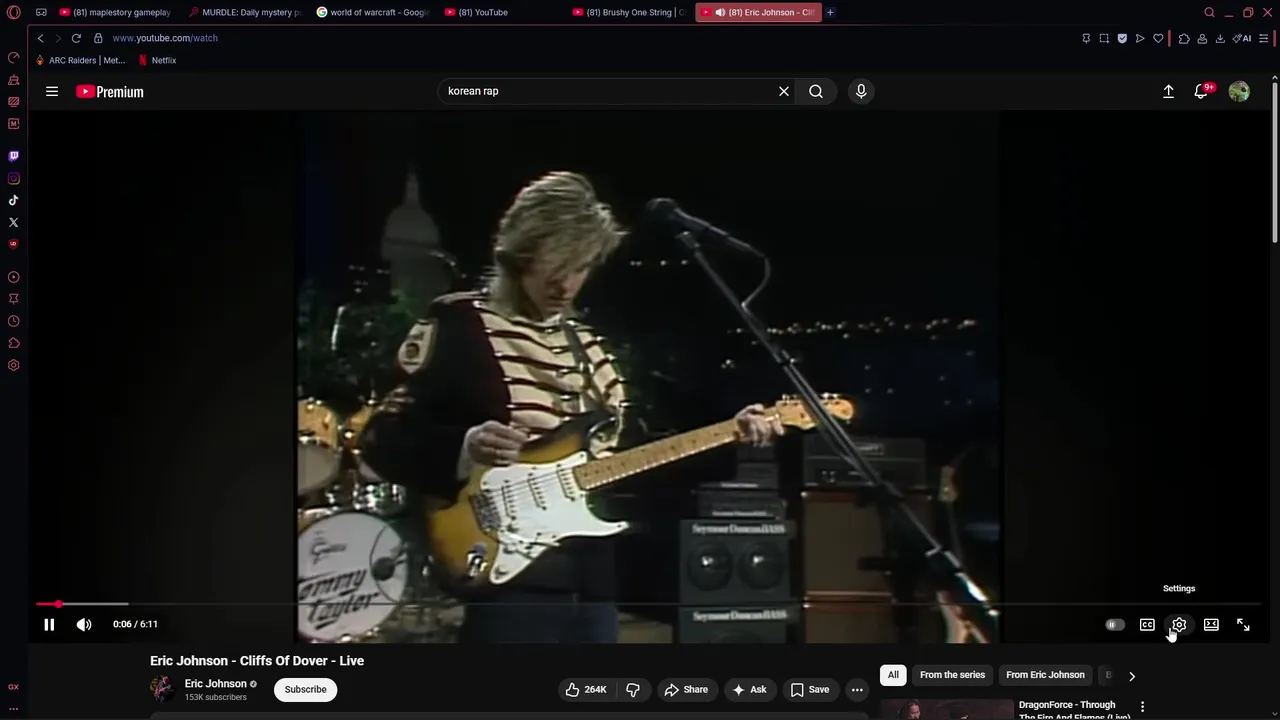Screen dimensions: 1280x720
Task: Click the korean rap search field
Action: pos(605,91)
